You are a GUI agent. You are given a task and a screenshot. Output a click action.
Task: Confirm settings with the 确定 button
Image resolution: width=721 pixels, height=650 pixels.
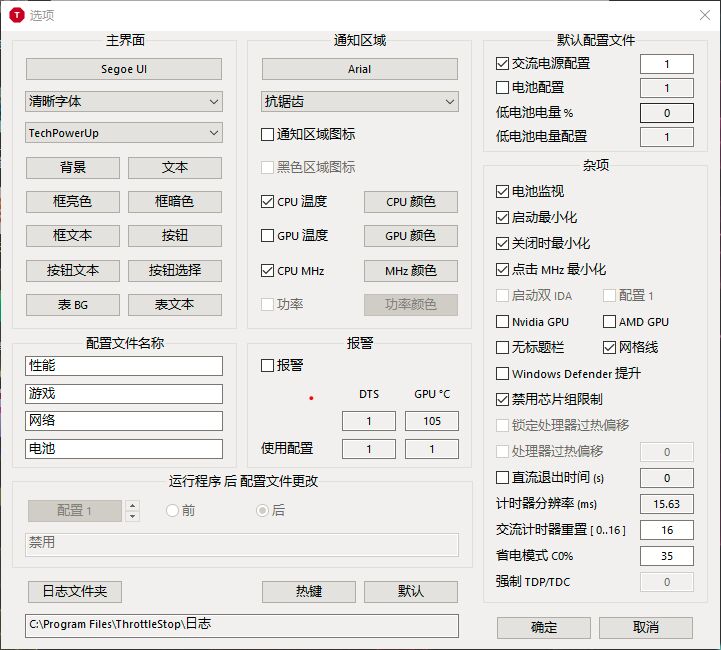pyautogui.click(x=544, y=627)
